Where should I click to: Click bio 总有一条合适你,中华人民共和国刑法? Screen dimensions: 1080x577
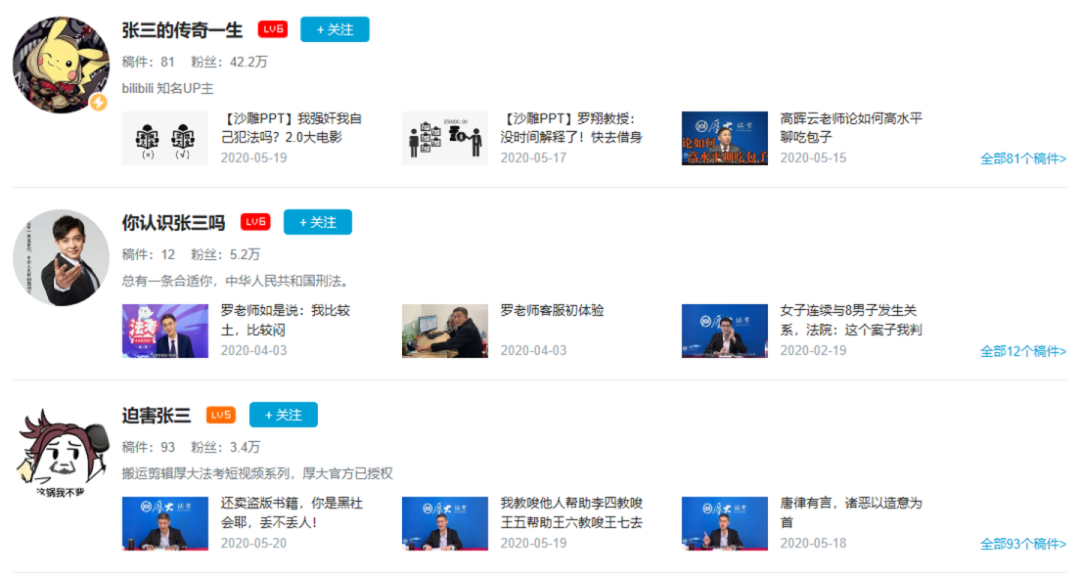point(237,281)
